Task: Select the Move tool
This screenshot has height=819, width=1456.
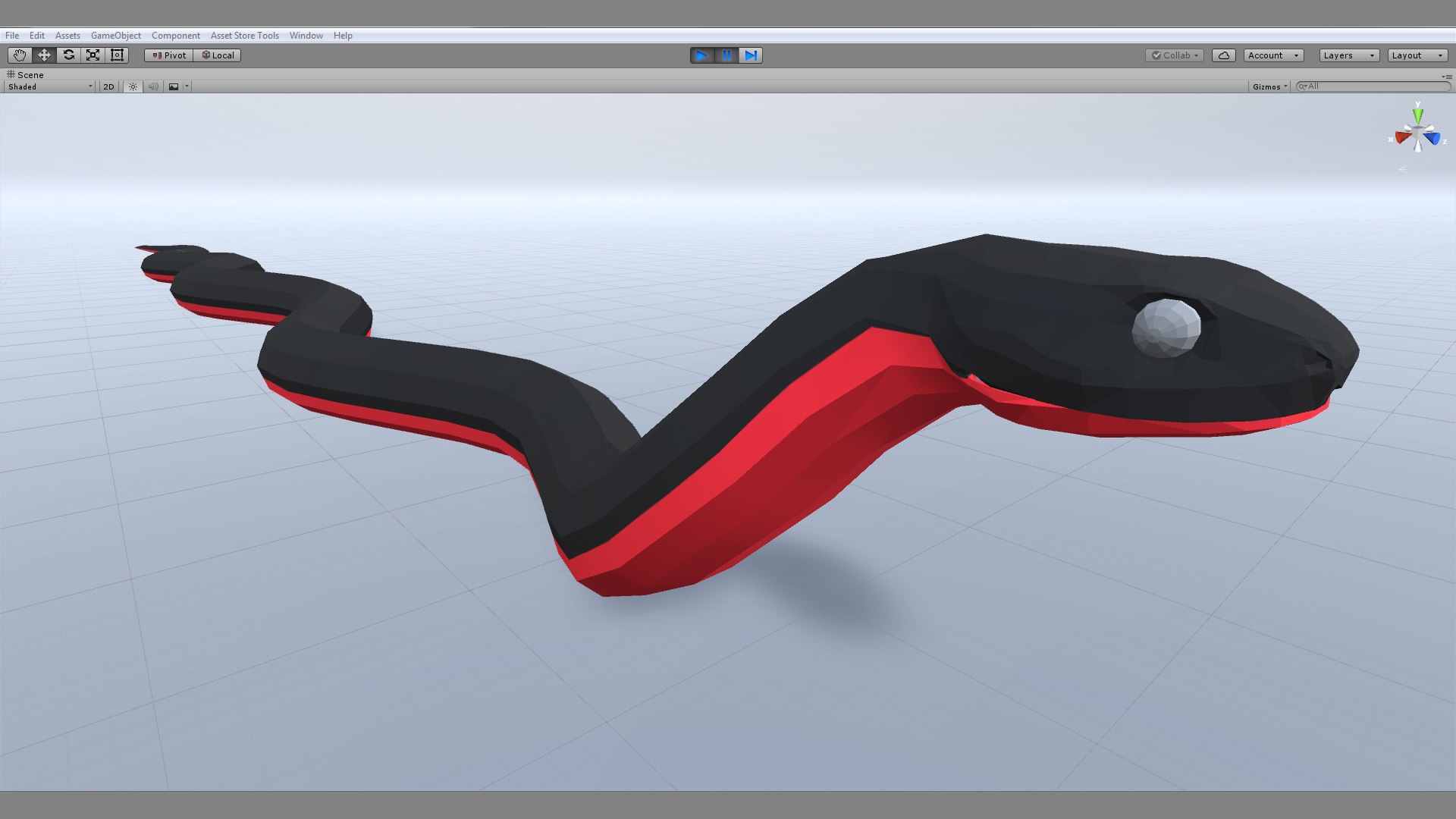Action: pyautogui.click(x=44, y=55)
